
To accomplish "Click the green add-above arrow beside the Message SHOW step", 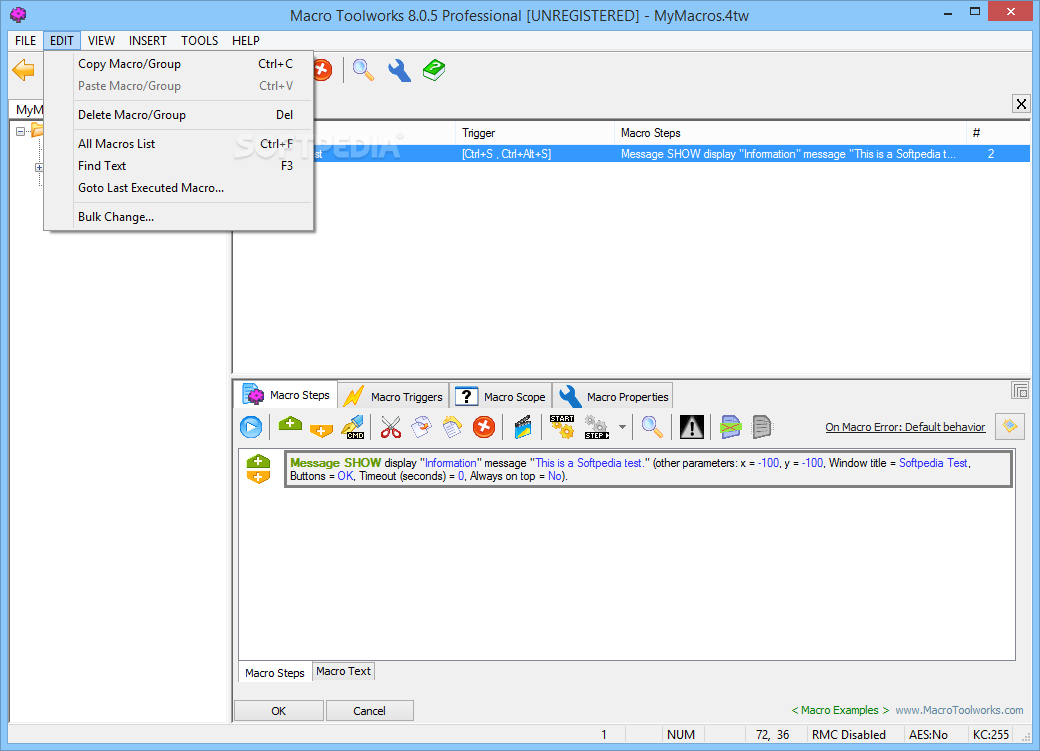I will 258,461.
